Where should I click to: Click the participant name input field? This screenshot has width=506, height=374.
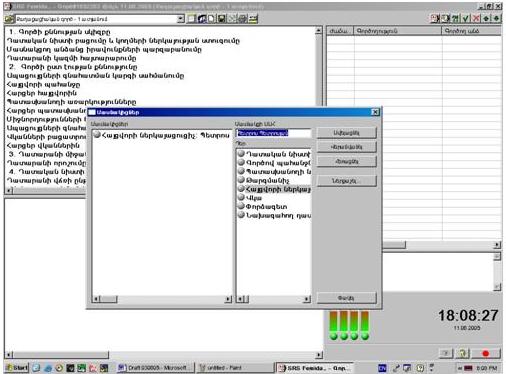[273, 133]
